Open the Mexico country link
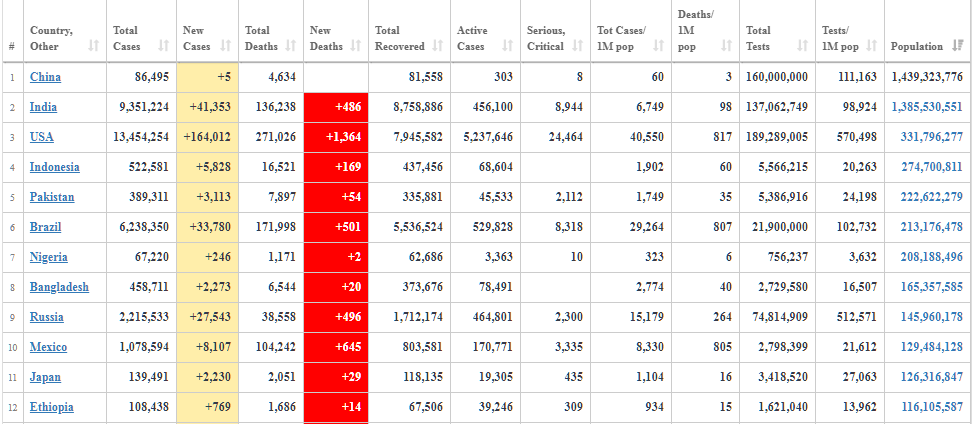The image size is (972, 424). pyautogui.click(x=48, y=347)
